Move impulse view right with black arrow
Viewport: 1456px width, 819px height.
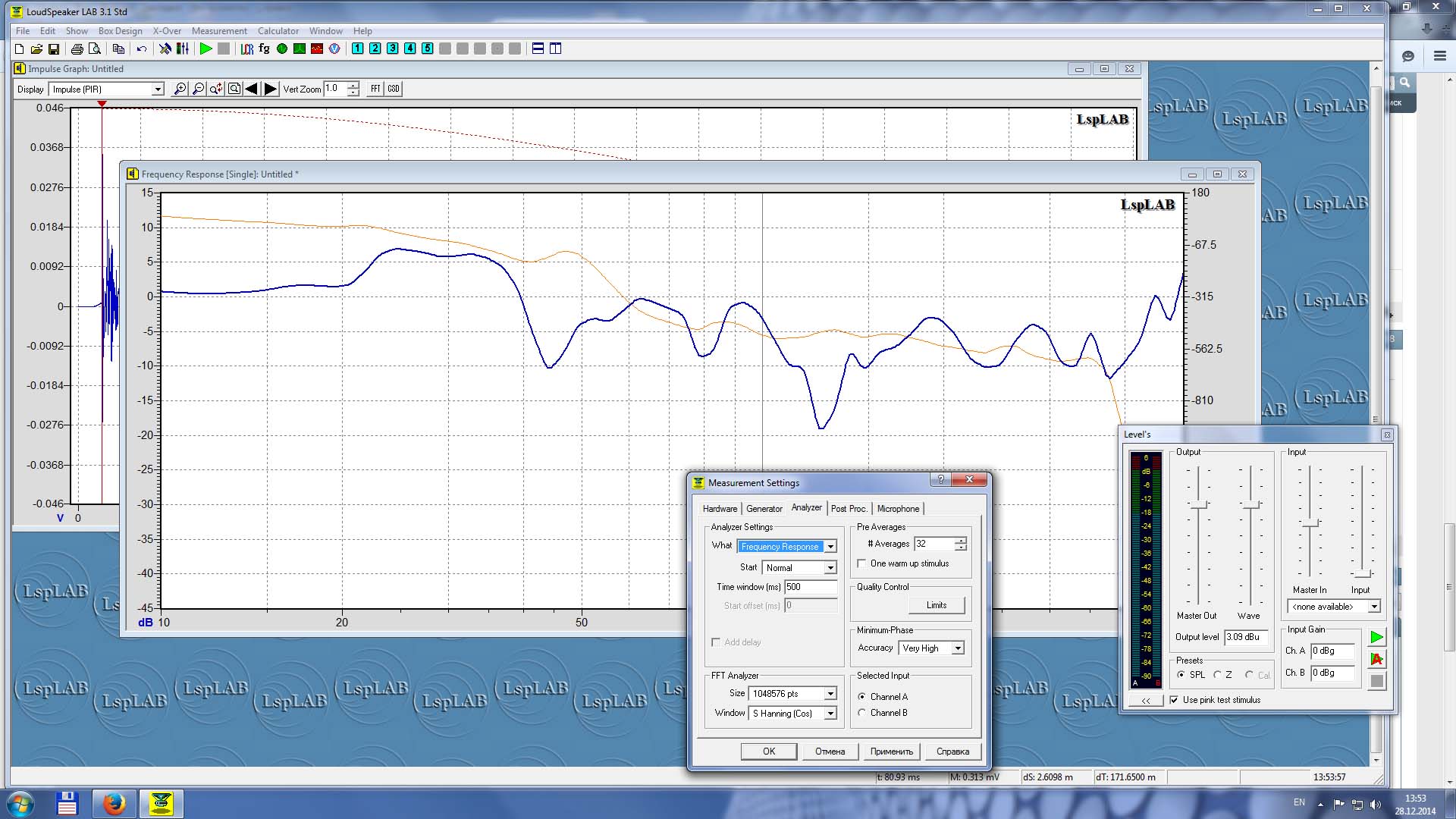270,89
